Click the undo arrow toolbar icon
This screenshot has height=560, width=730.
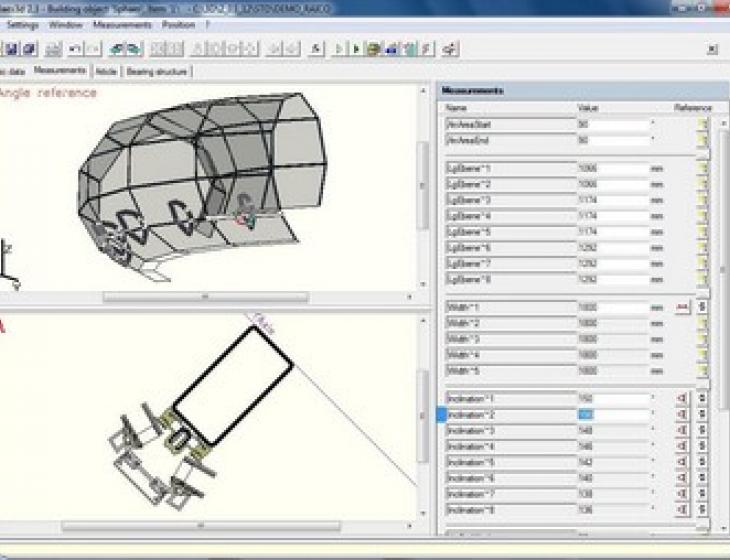point(74,48)
